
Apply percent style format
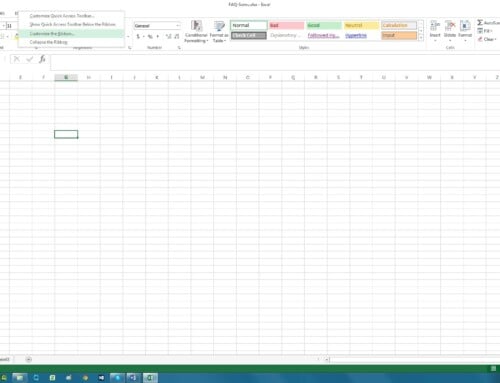coord(150,36)
